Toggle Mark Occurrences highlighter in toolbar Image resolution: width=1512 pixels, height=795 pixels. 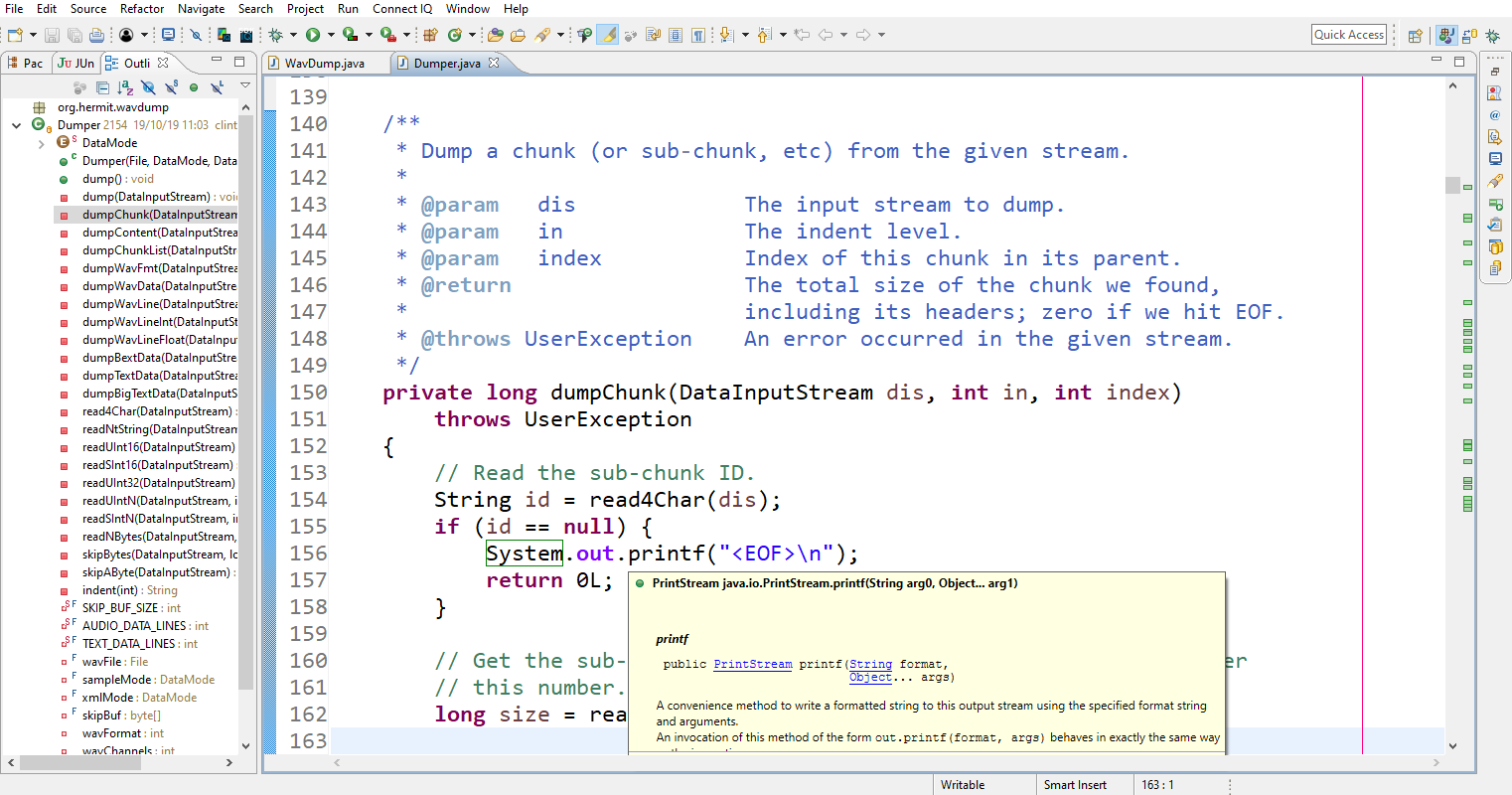pos(608,35)
